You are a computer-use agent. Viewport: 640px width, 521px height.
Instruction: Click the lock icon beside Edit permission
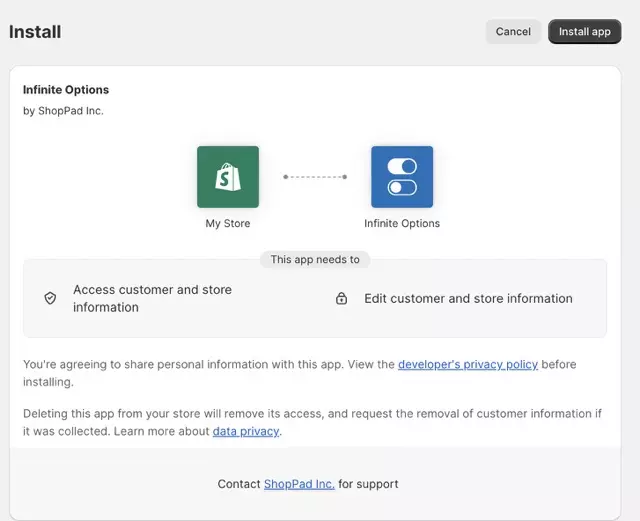tap(341, 298)
